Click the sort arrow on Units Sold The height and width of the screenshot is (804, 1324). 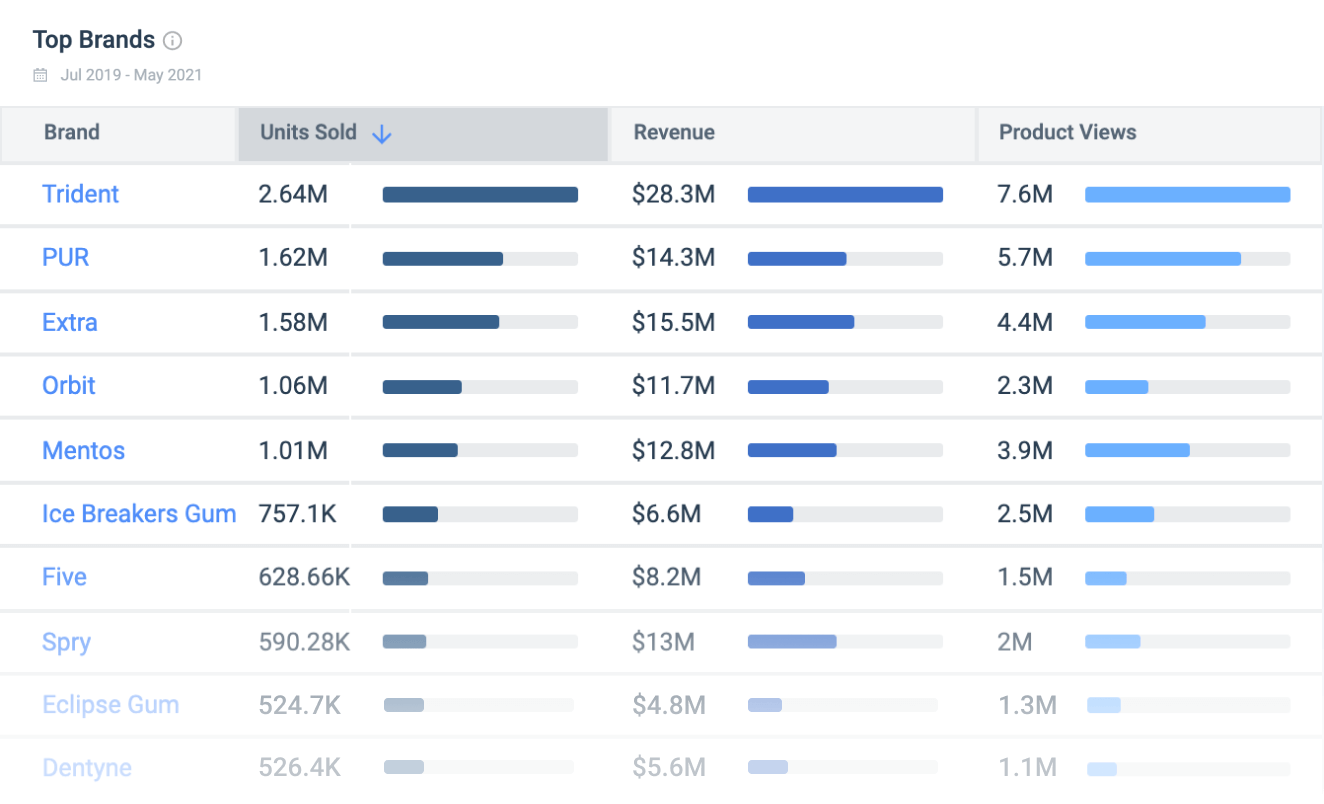pyautogui.click(x=382, y=133)
